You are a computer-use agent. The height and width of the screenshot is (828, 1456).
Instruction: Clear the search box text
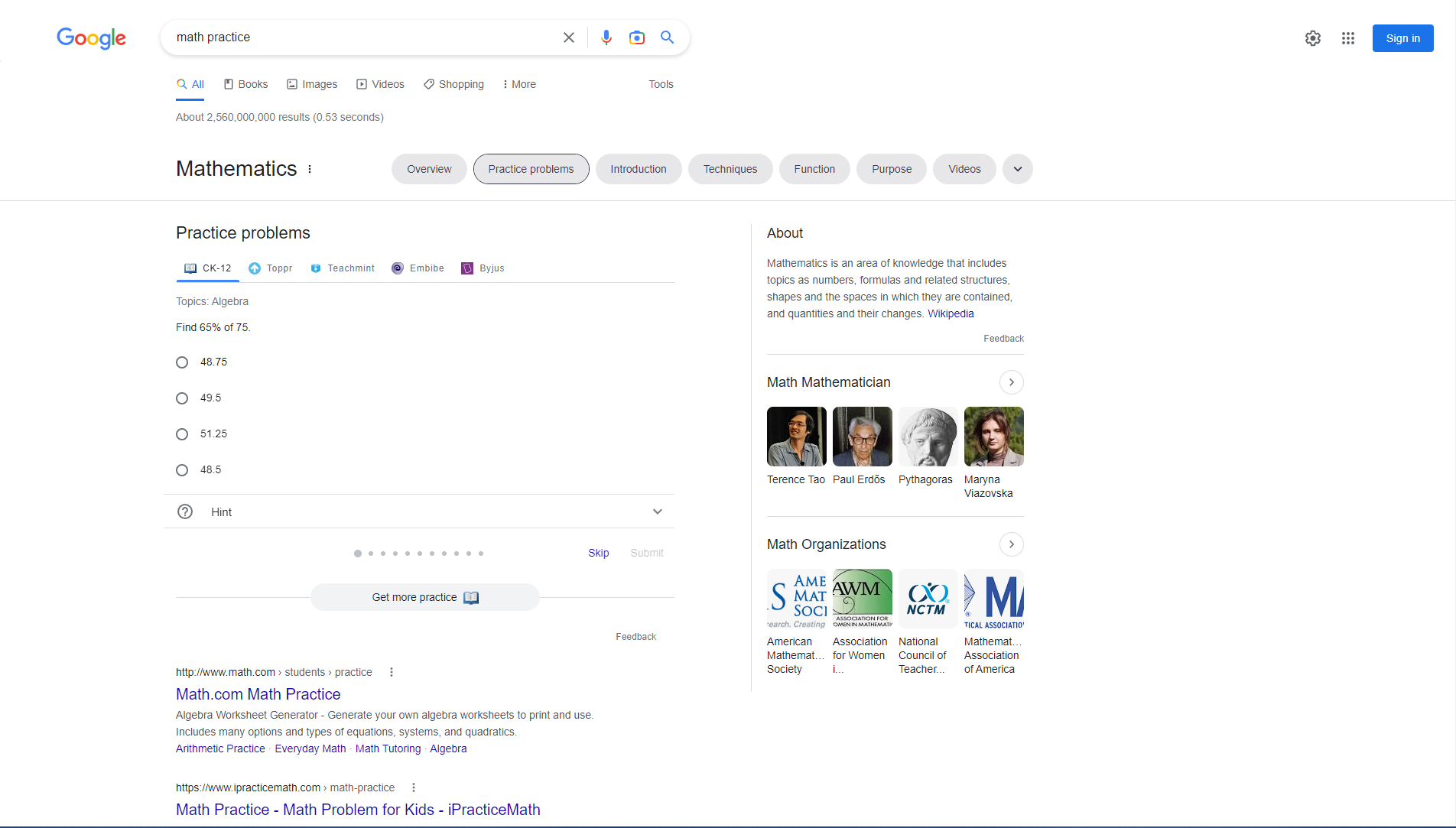[x=568, y=37]
